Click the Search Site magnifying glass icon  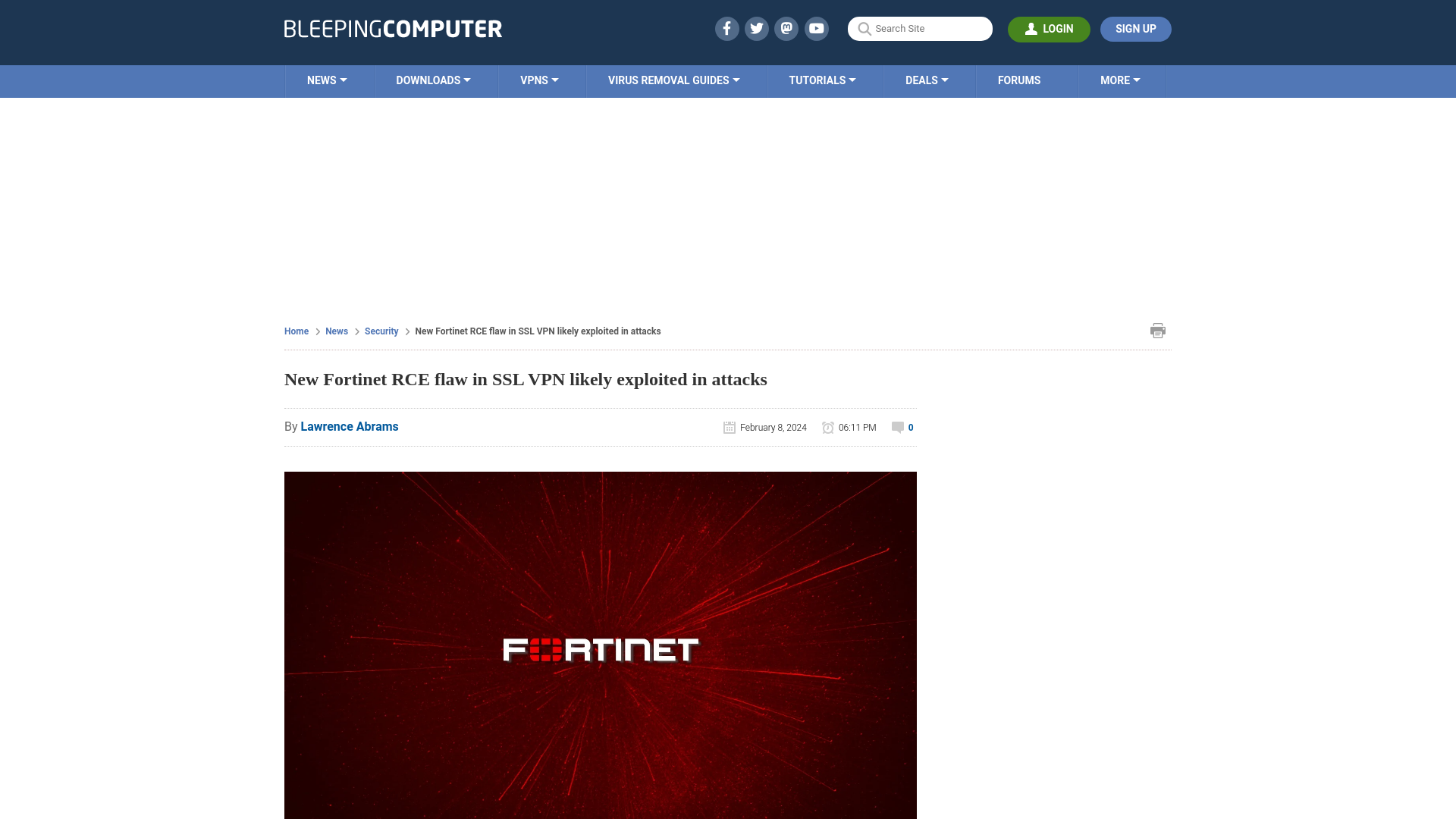click(864, 28)
